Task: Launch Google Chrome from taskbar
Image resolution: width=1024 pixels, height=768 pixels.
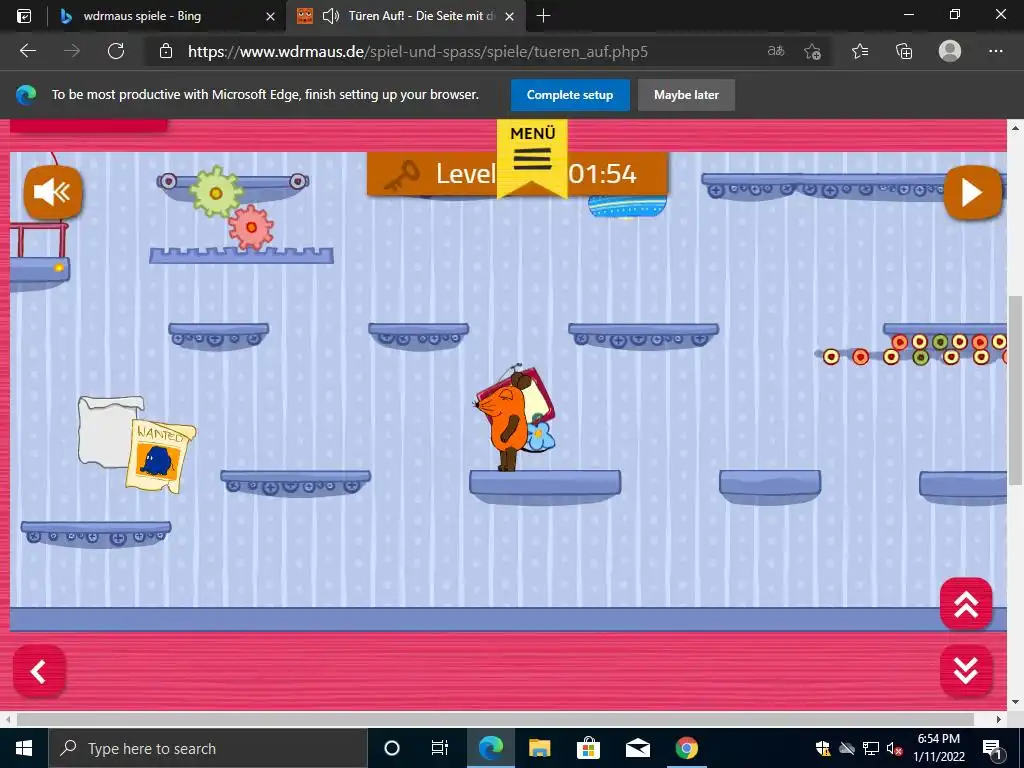Action: pos(686,748)
